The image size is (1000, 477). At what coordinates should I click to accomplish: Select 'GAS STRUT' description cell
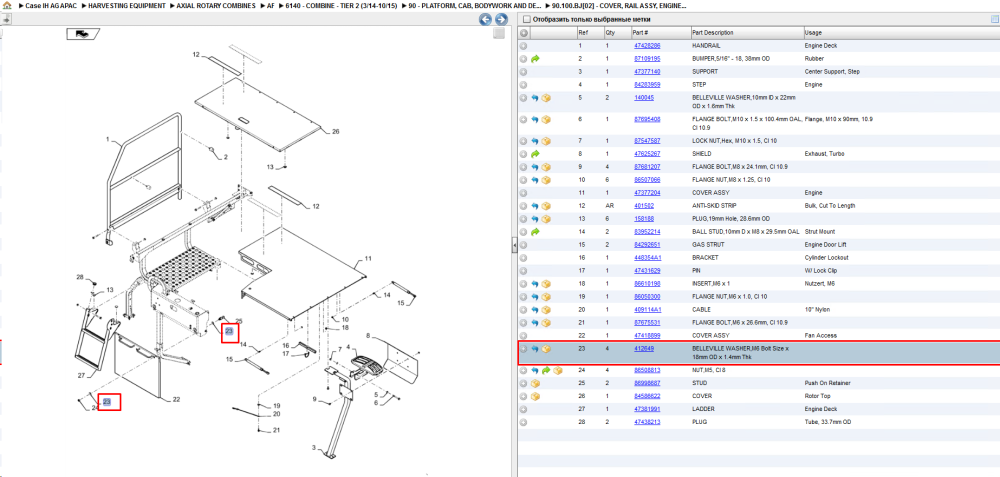(706, 245)
